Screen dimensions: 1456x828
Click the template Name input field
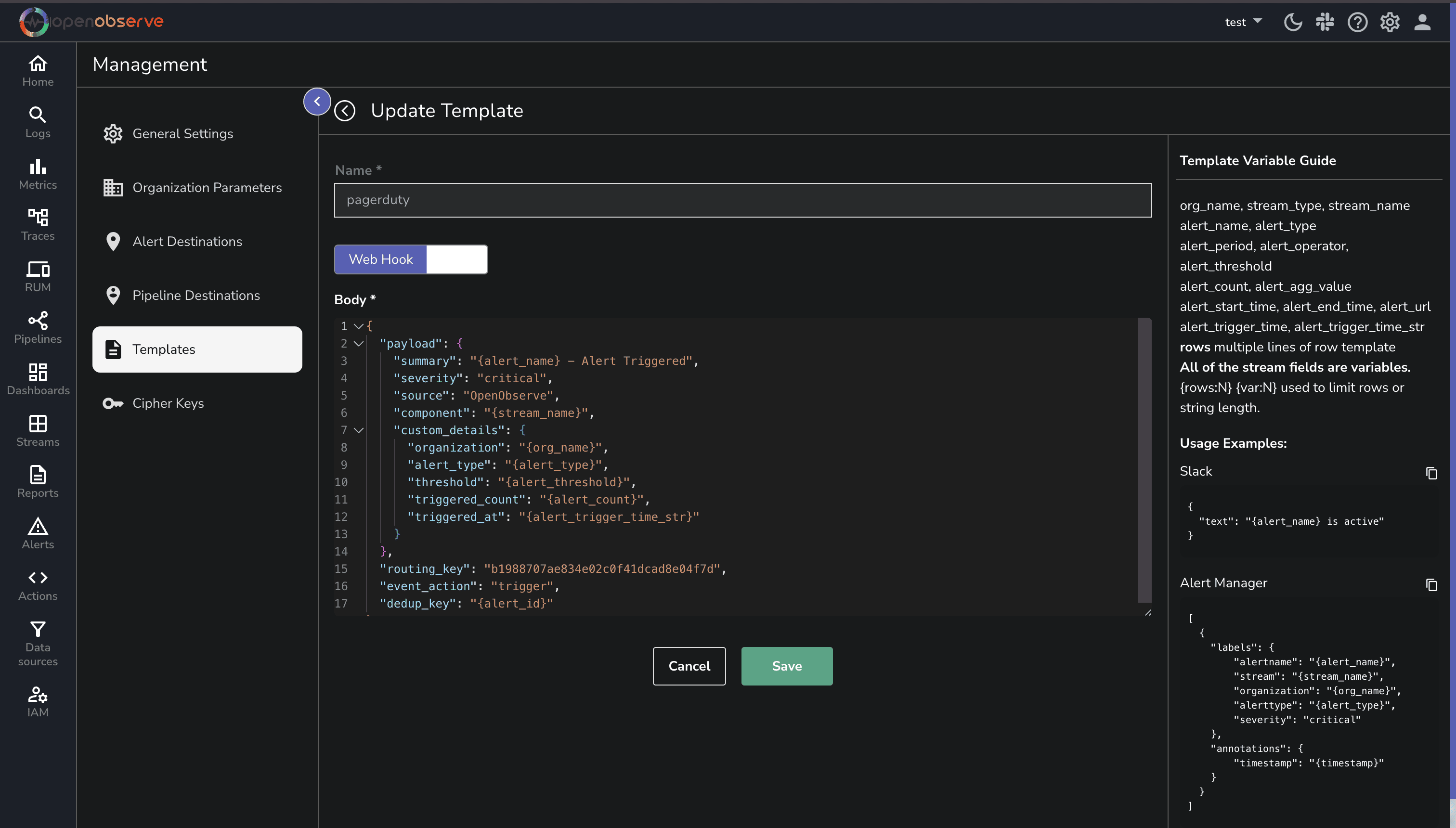743,200
